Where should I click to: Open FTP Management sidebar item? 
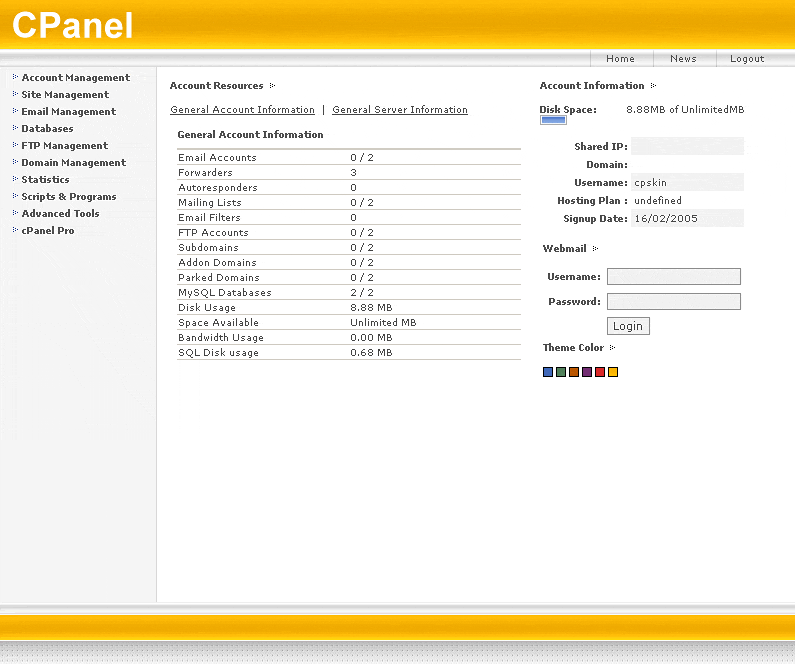pyautogui.click(x=64, y=145)
